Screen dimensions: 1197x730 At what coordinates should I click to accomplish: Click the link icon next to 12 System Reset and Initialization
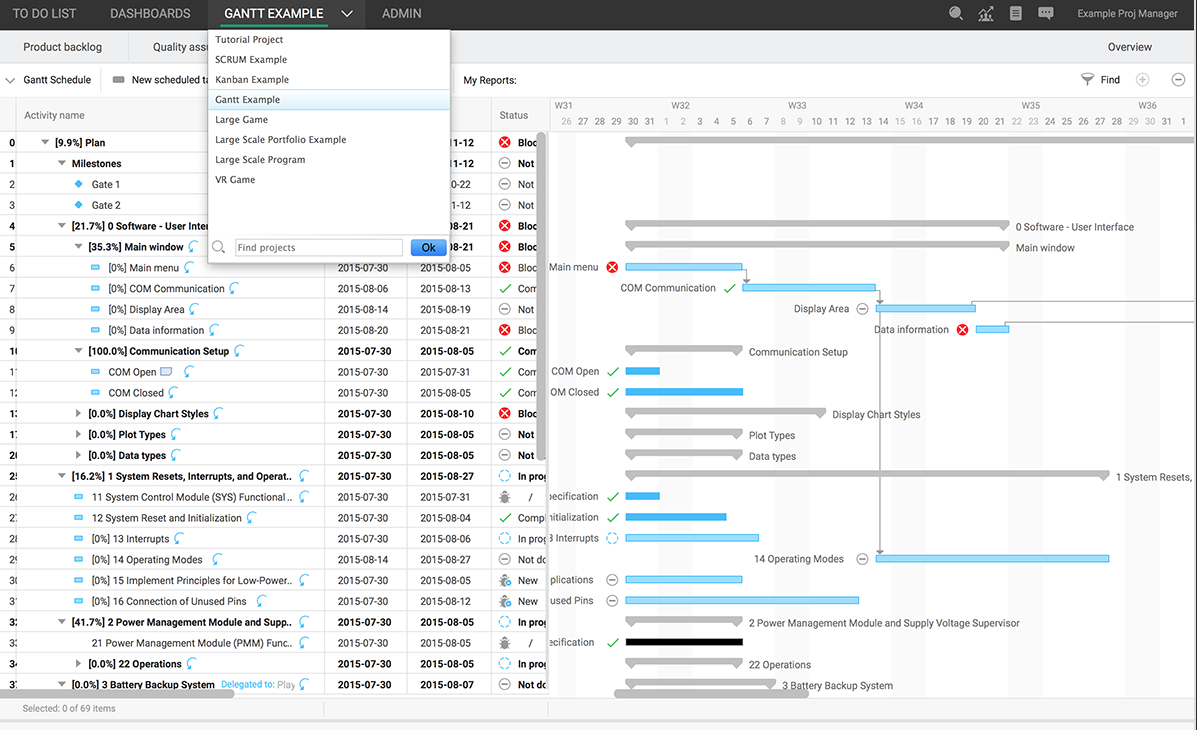pyautogui.click(x=251, y=518)
